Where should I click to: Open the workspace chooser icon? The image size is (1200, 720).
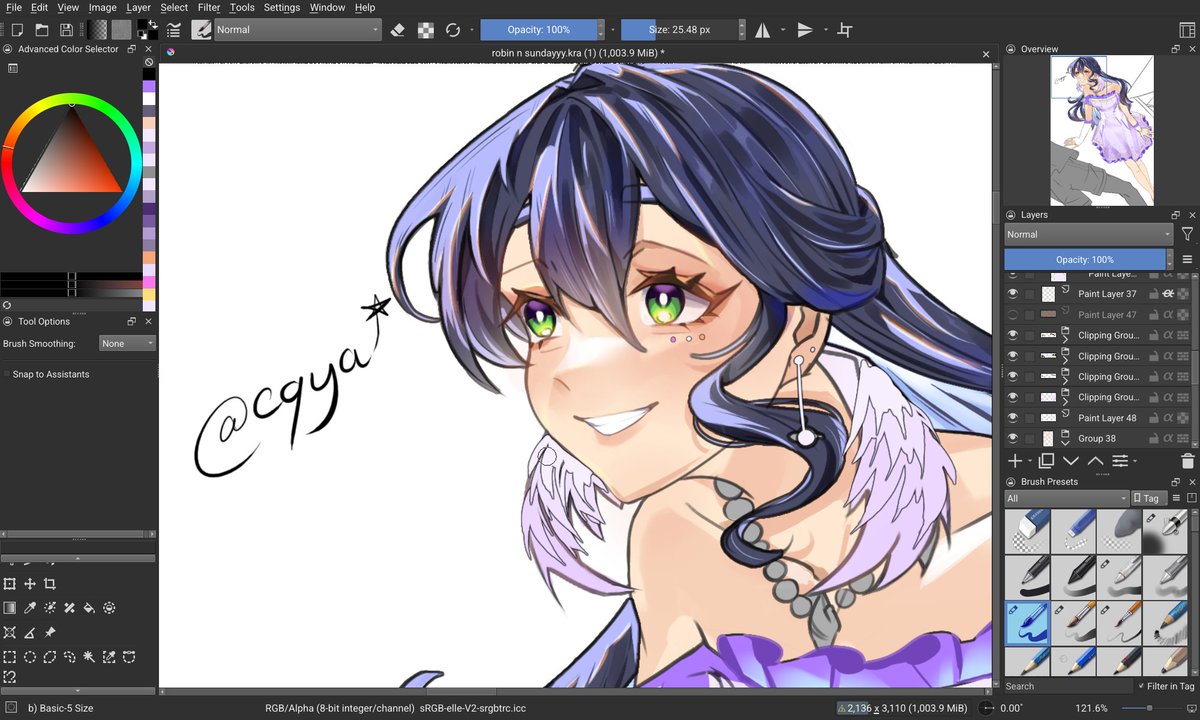pos(1187,30)
